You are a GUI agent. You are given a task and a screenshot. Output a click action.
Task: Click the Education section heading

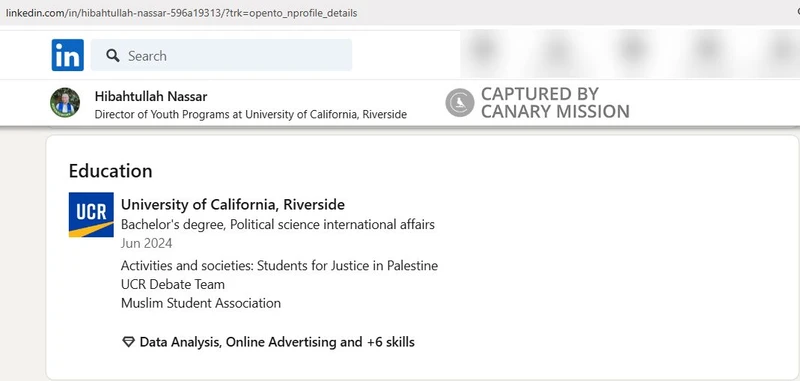(x=111, y=171)
